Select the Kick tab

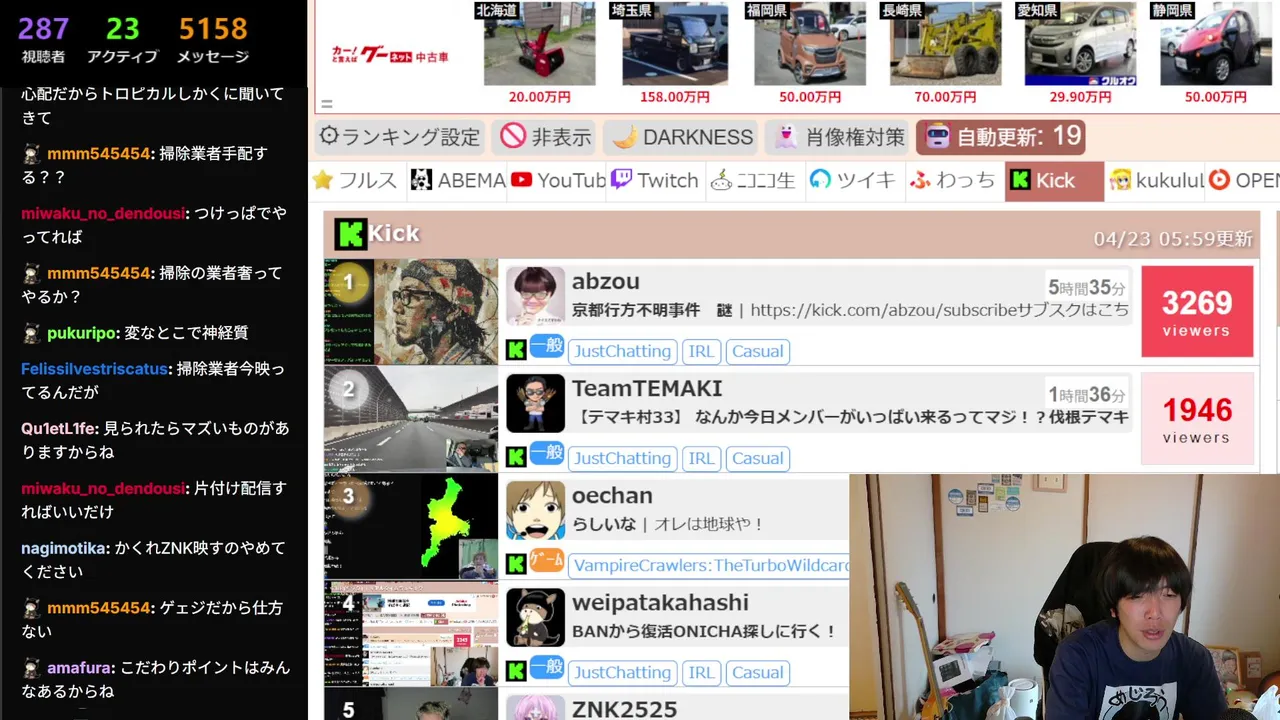[x=1054, y=181]
